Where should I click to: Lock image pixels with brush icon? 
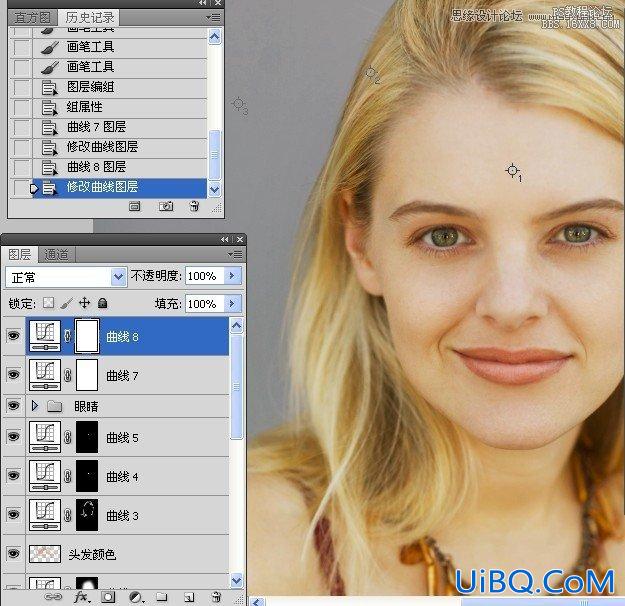coord(67,303)
